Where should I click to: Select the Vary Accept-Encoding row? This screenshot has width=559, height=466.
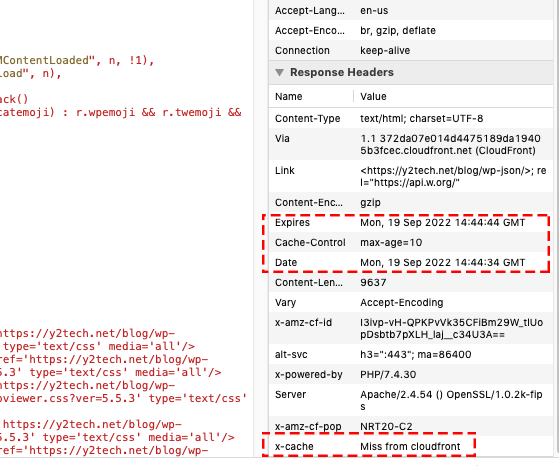pyautogui.click(x=411, y=302)
